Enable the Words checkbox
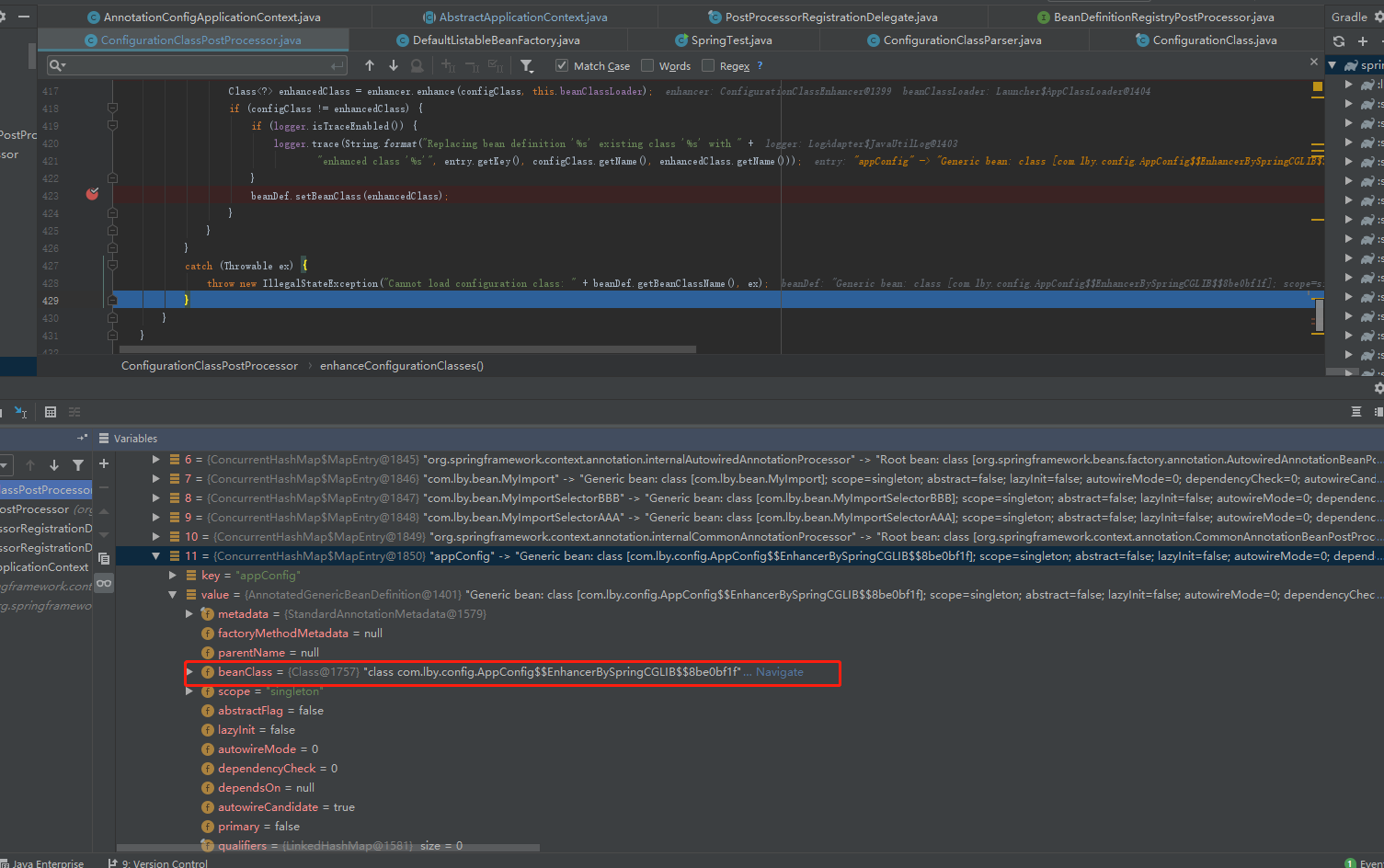 click(647, 65)
